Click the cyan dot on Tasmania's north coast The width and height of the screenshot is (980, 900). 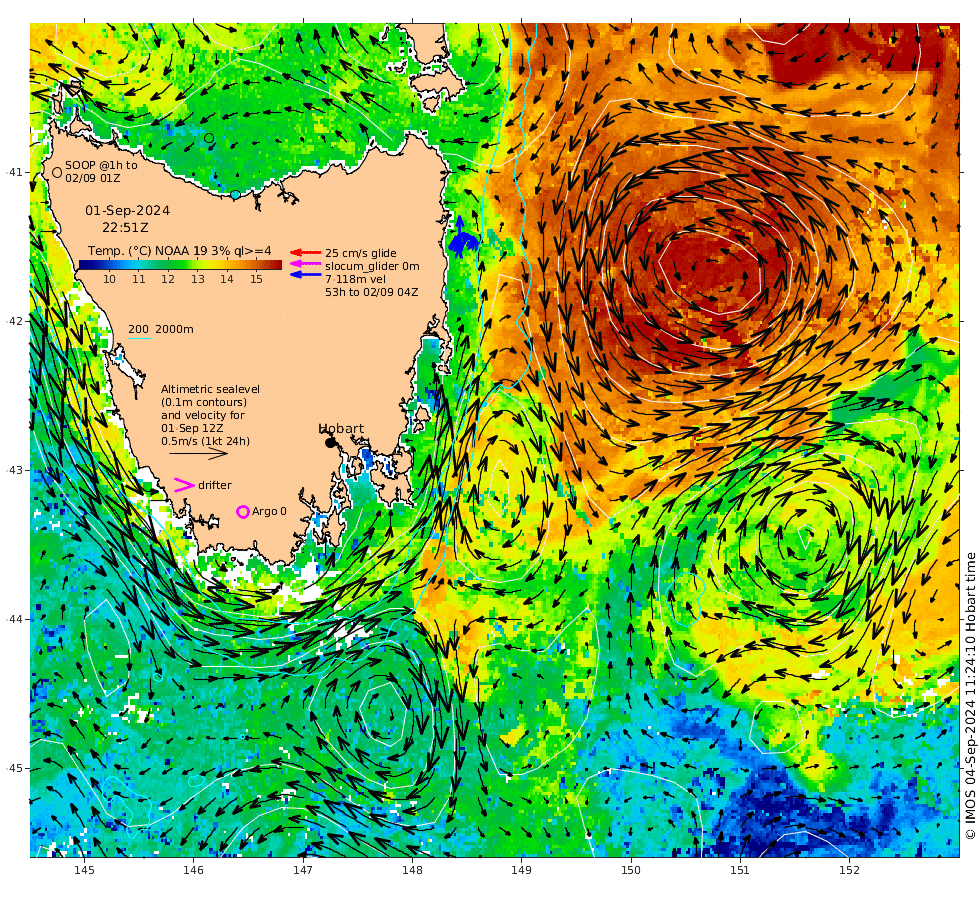(235, 195)
